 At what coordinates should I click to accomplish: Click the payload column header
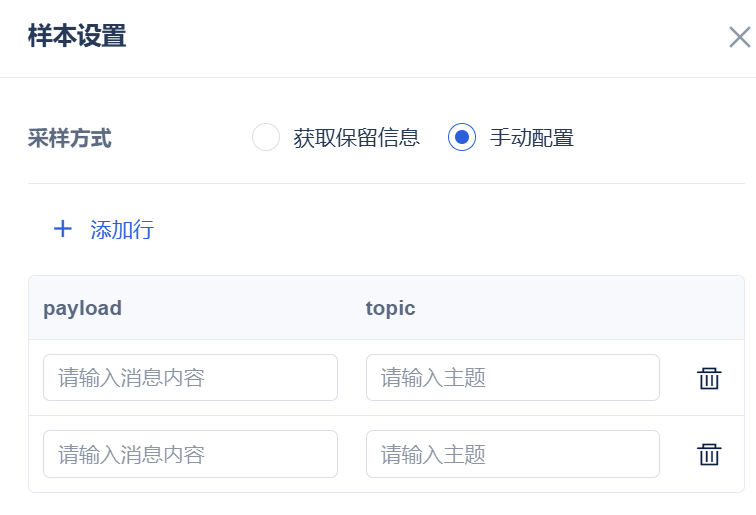(82, 308)
